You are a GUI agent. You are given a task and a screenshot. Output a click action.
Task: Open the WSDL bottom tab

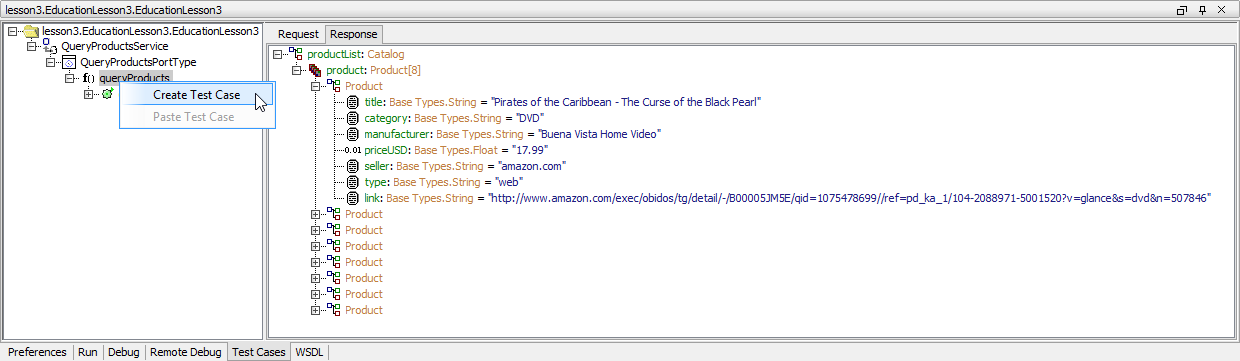click(309, 352)
